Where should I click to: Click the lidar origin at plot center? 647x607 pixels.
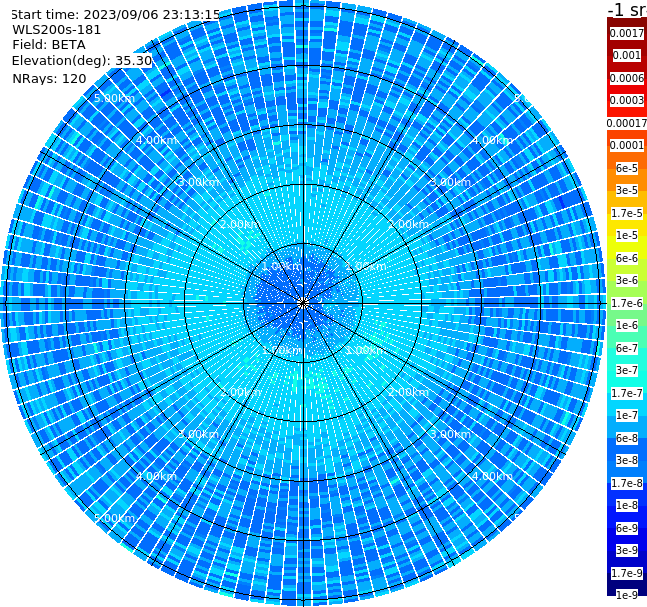(303, 303)
